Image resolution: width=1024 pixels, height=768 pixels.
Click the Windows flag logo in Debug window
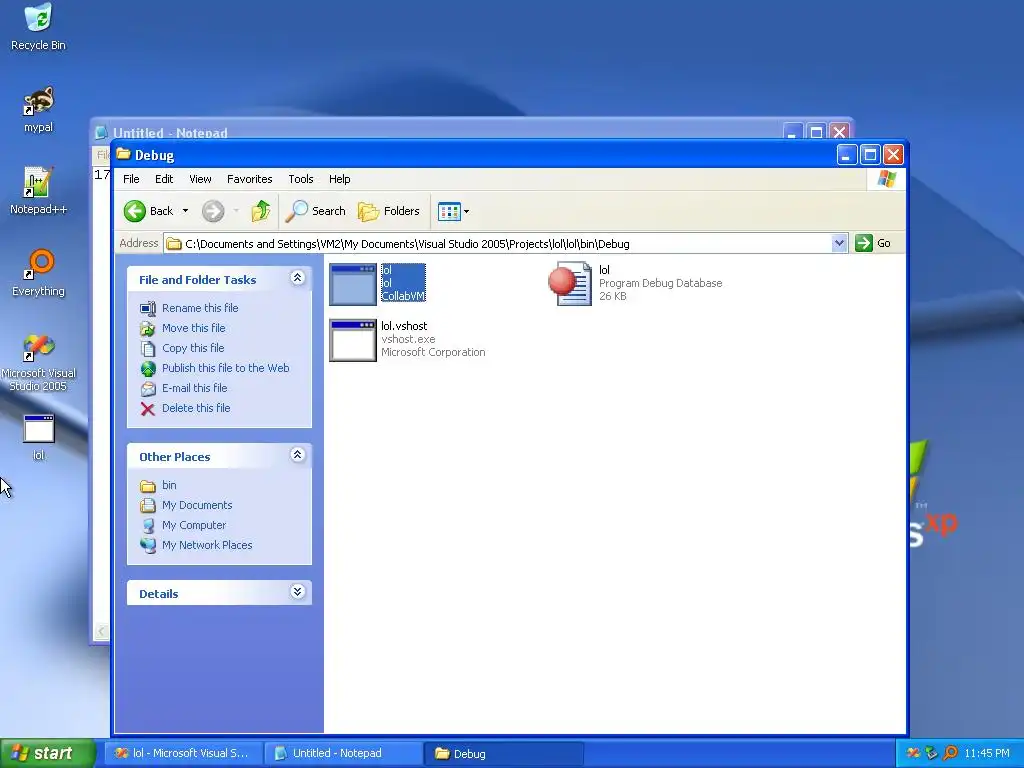(886, 179)
